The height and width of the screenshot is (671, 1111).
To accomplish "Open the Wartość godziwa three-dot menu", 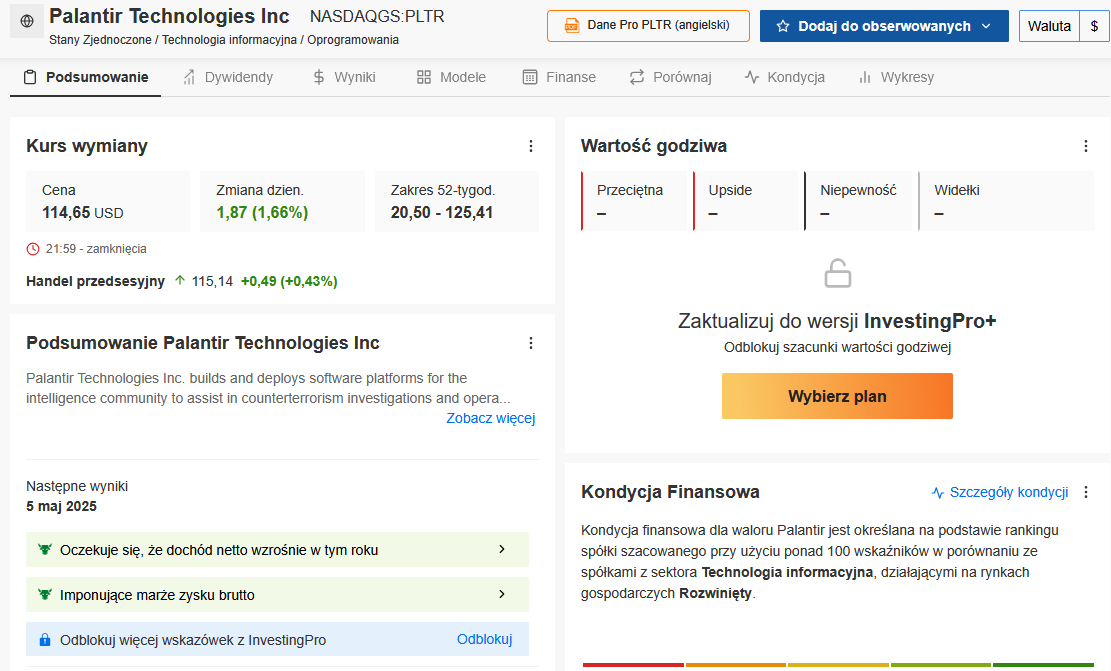I will click(1086, 146).
